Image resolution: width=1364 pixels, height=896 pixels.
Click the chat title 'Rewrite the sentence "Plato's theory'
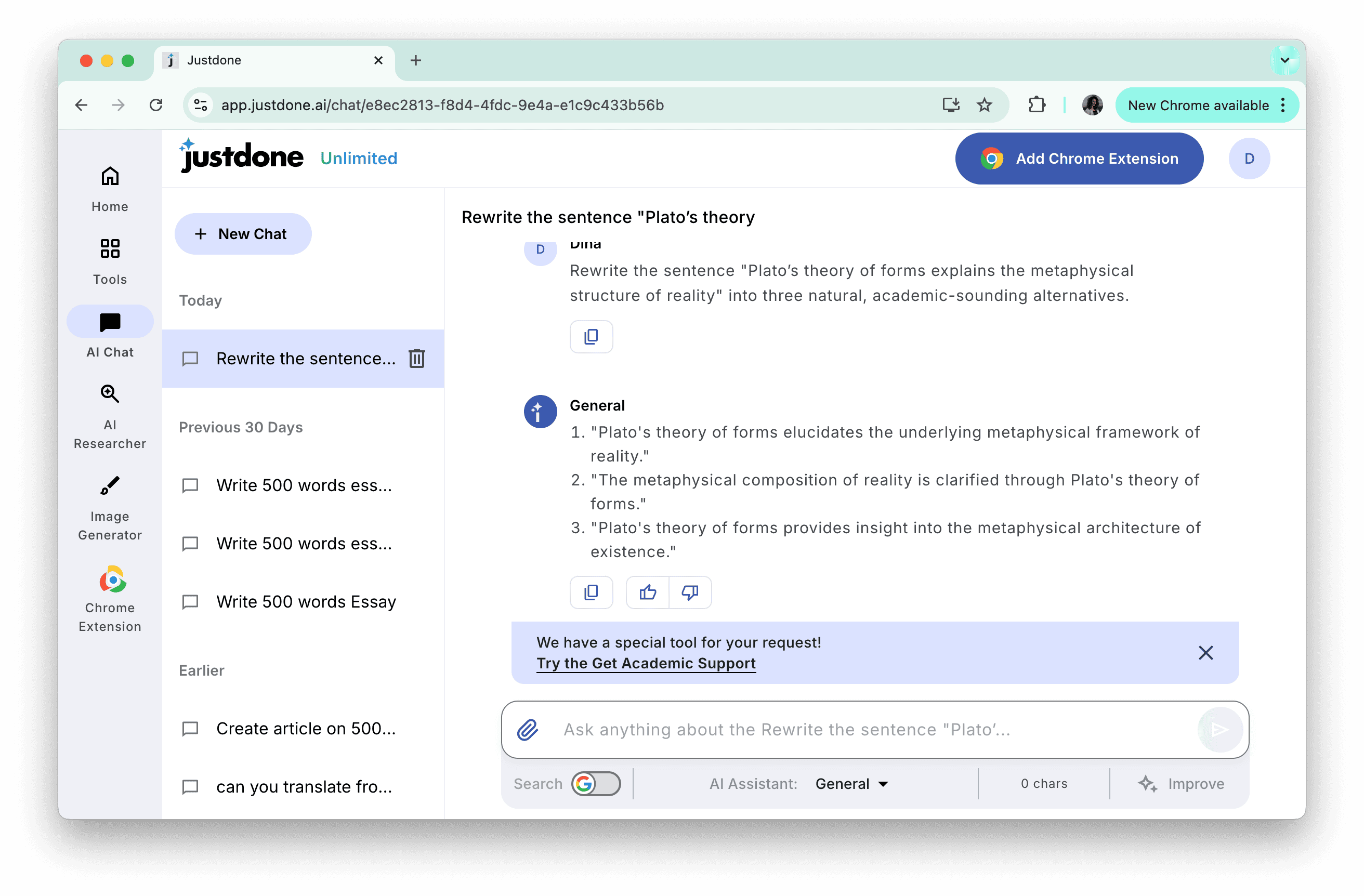(608, 217)
